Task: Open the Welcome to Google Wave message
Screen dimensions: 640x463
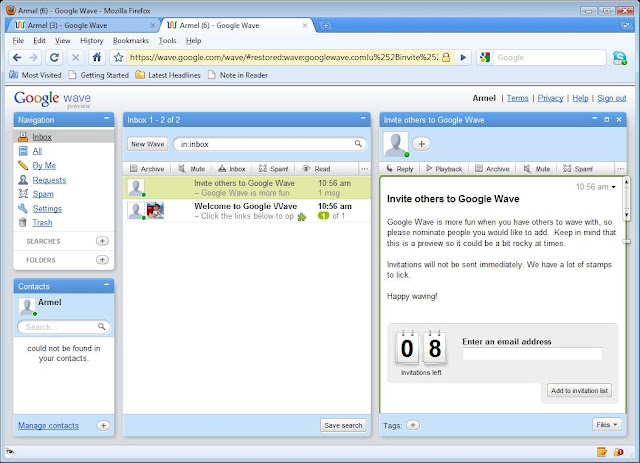Action: click(247, 211)
